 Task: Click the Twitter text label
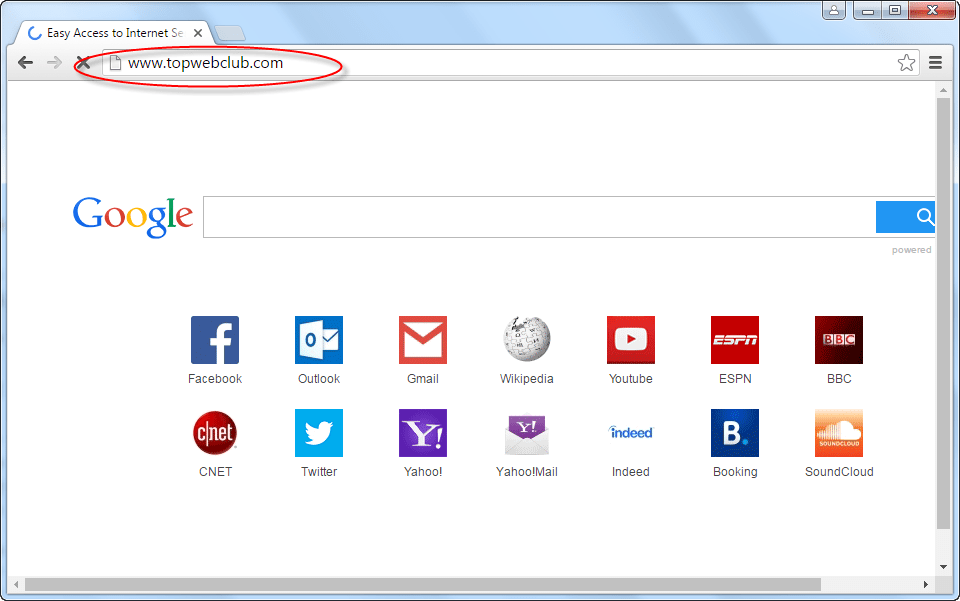pyautogui.click(x=319, y=472)
